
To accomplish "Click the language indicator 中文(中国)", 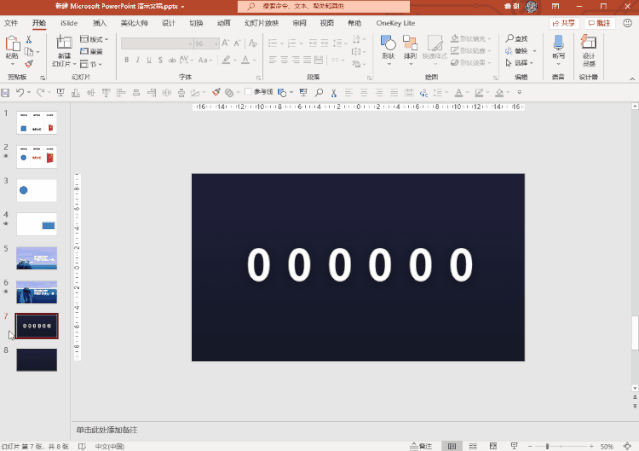I will click(x=109, y=447).
